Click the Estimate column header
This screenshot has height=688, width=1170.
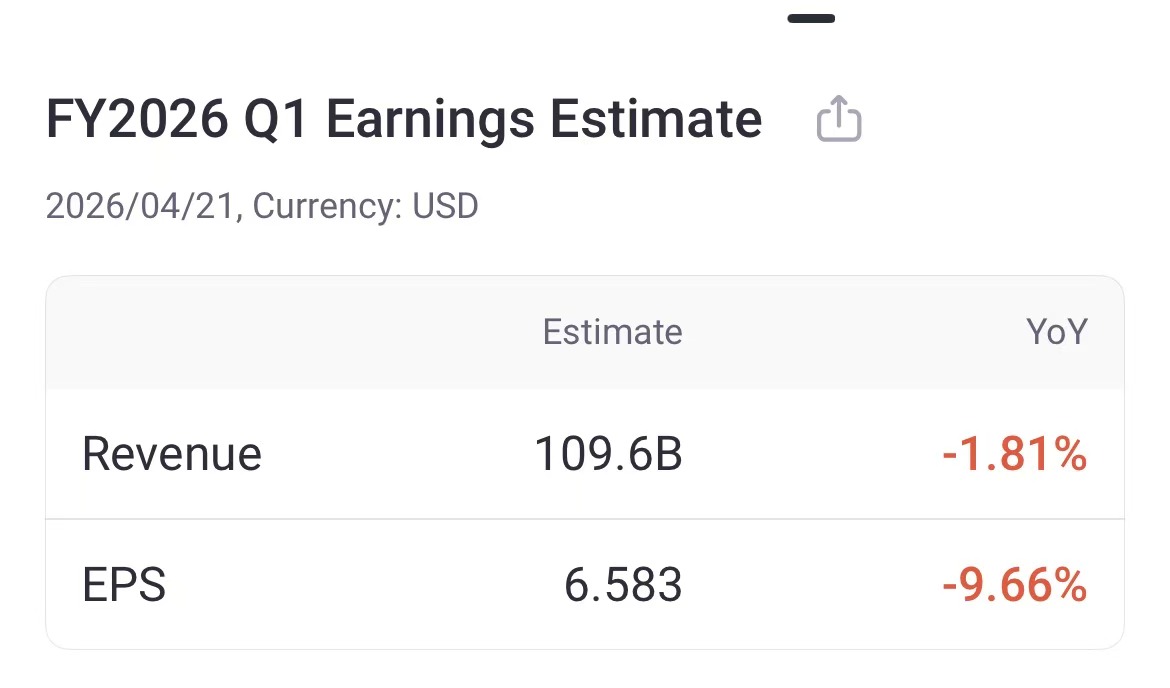pos(612,332)
